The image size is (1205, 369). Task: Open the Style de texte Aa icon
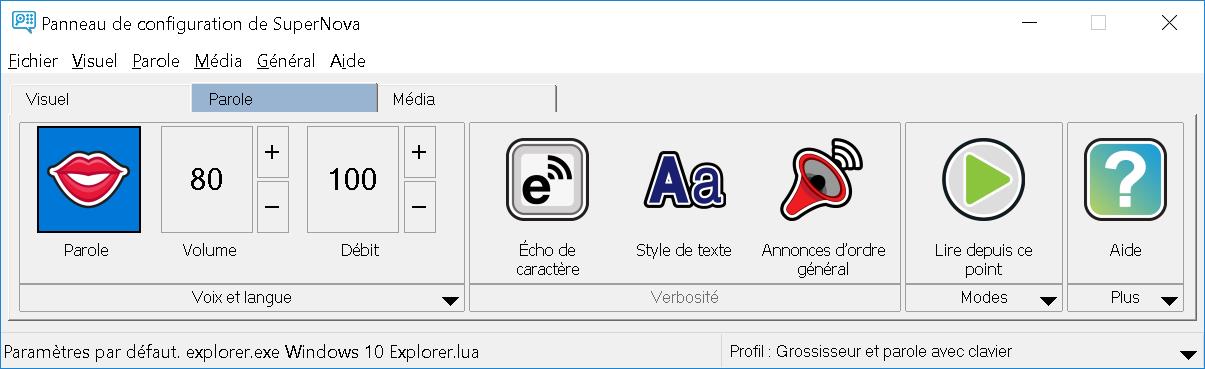(x=684, y=180)
